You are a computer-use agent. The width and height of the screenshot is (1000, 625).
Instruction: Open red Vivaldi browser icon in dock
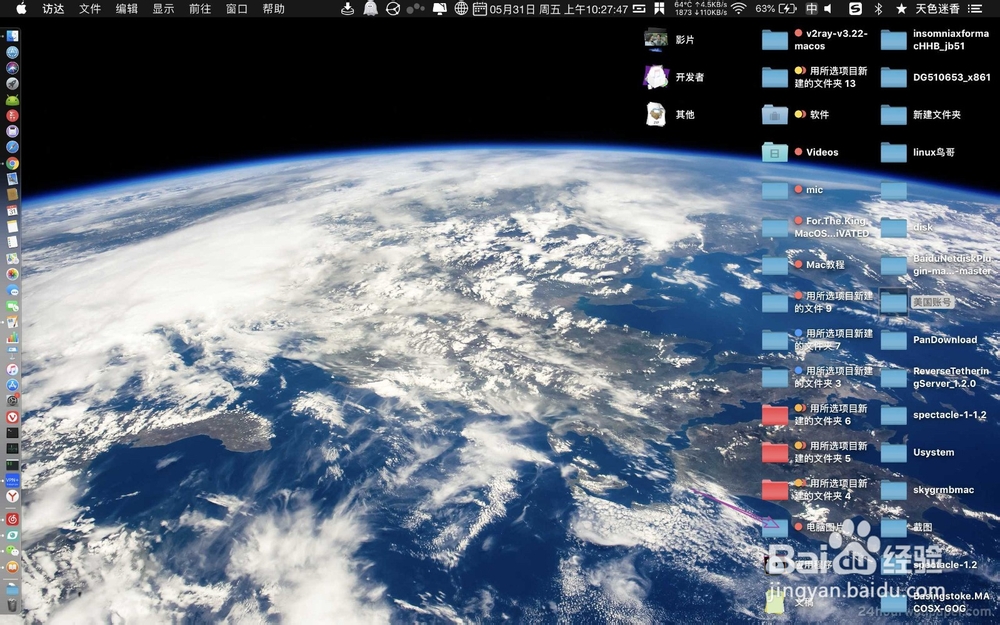[x=12, y=417]
